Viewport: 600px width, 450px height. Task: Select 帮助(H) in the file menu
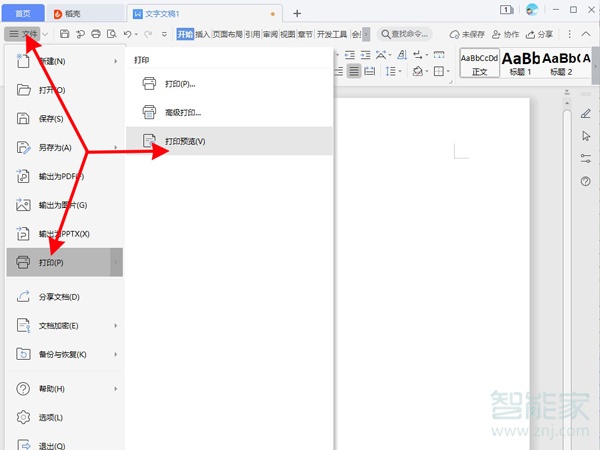65,389
